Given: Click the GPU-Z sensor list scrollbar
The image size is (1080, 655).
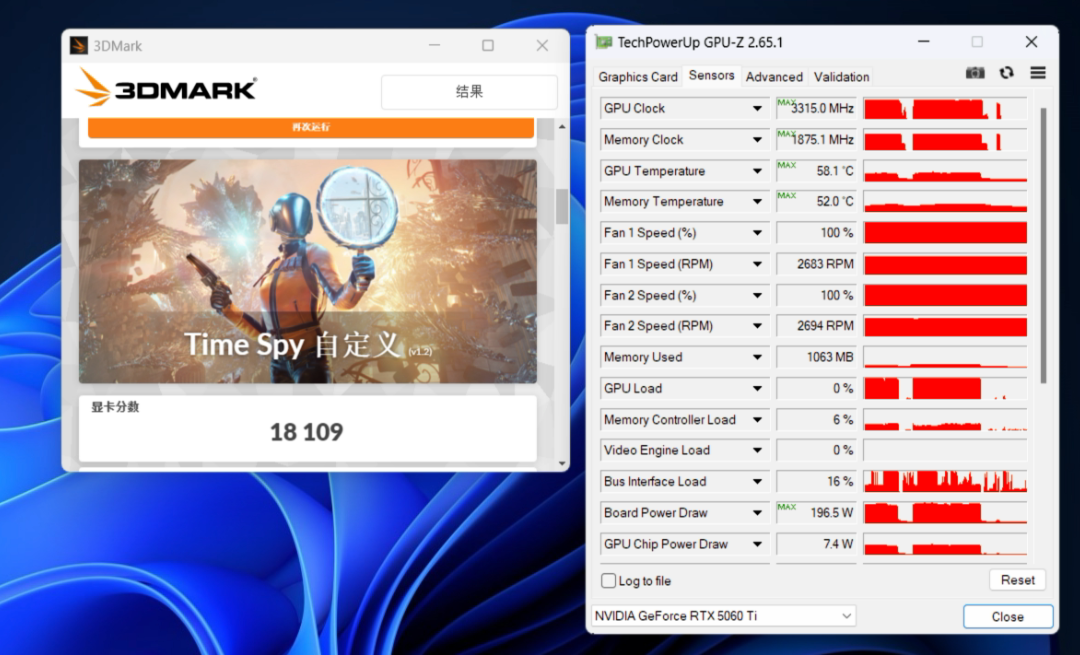Looking at the screenshot, I should [1044, 245].
